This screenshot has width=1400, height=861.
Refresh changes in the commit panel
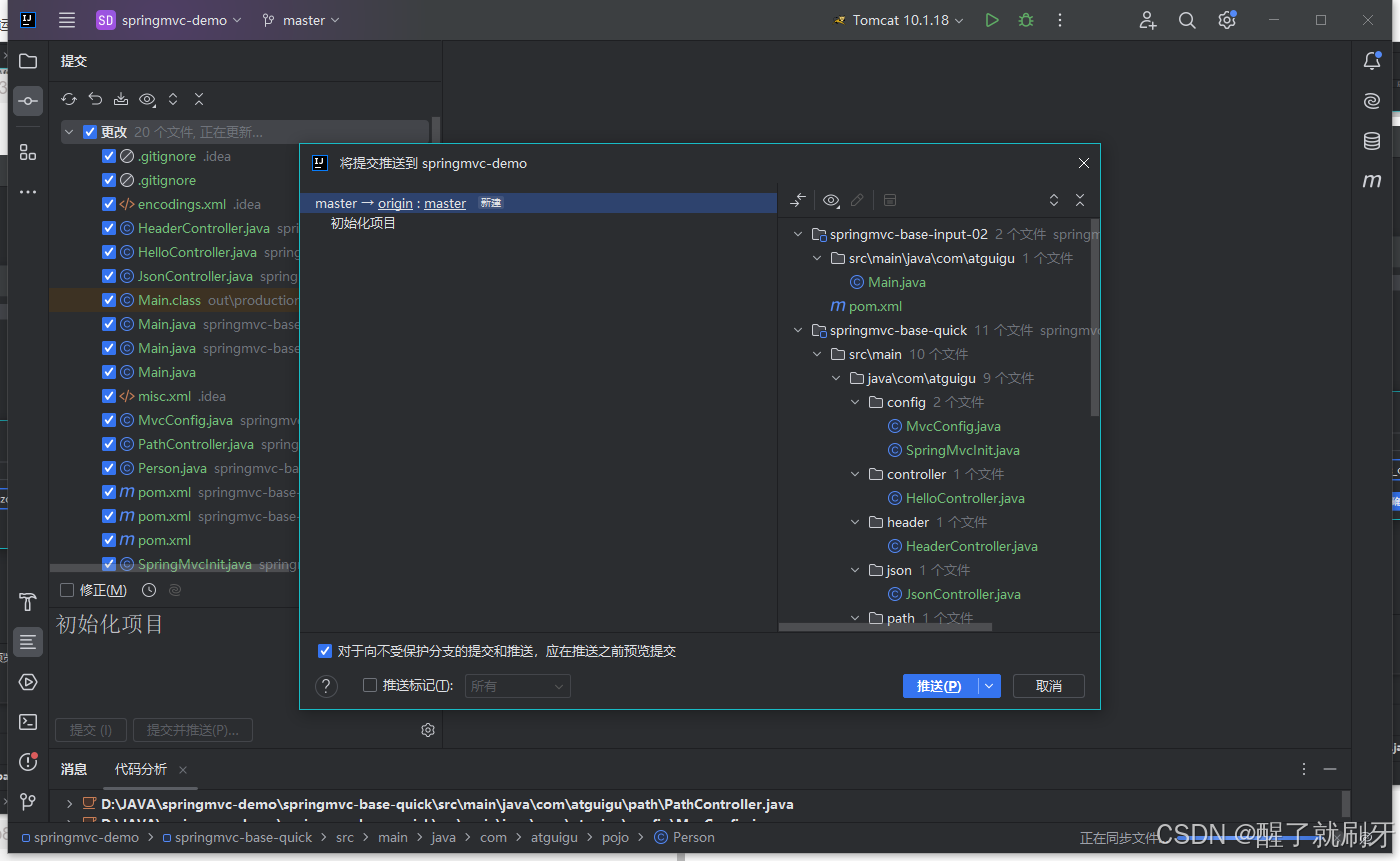point(69,99)
